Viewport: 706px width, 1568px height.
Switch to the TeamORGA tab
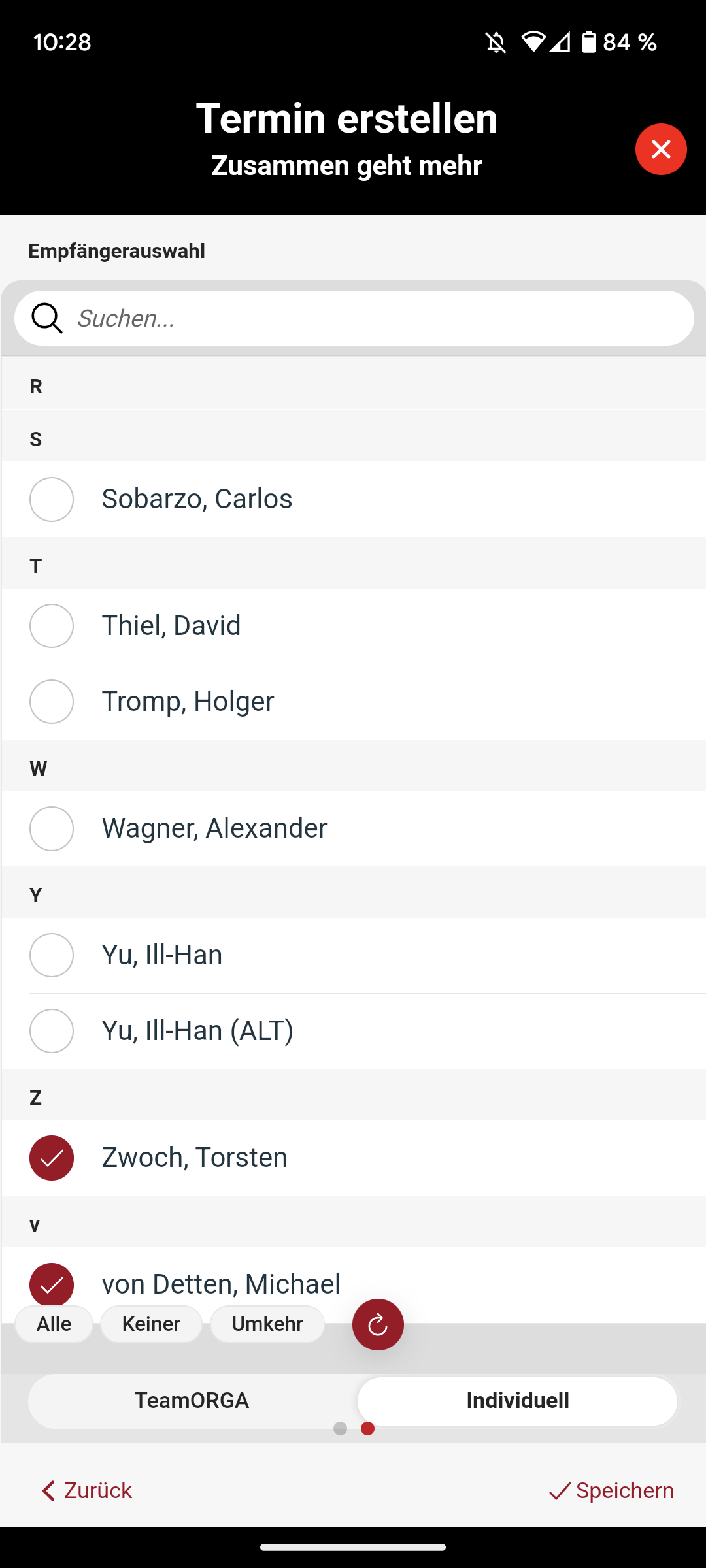pyautogui.click(x=192, y=1401)
